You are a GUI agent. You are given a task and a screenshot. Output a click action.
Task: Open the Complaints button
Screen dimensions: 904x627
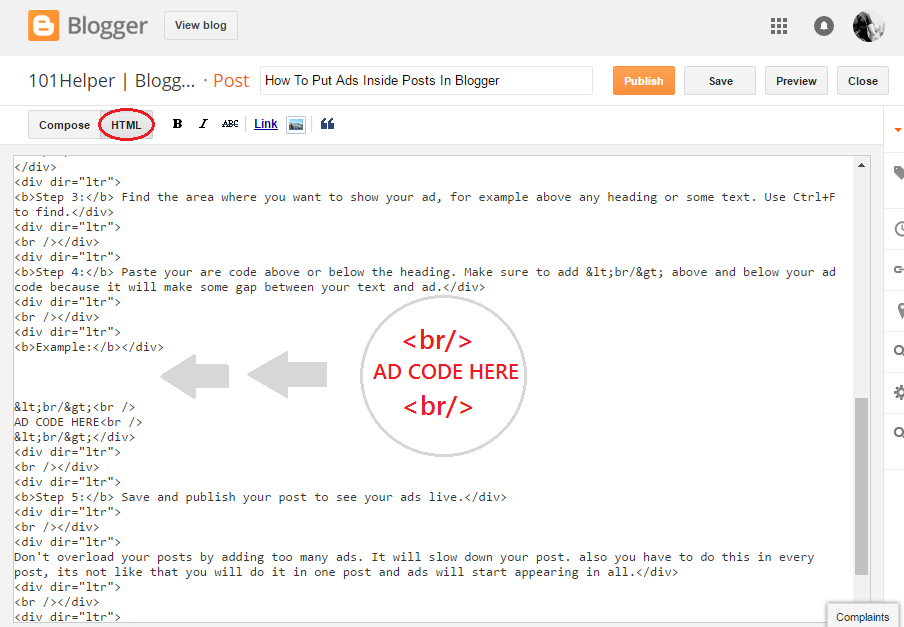tap(862, 617)
